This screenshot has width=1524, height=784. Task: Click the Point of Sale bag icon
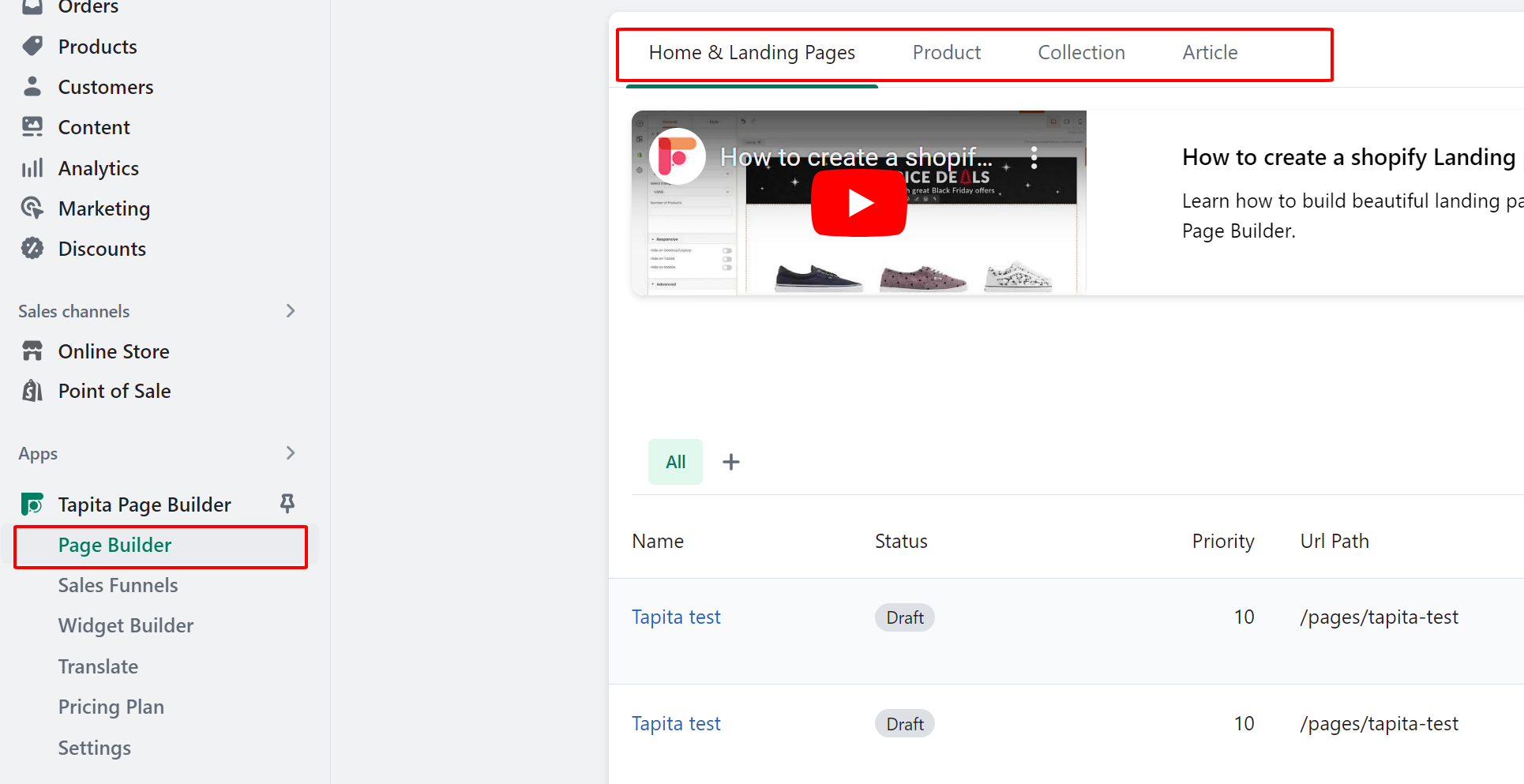32,391
